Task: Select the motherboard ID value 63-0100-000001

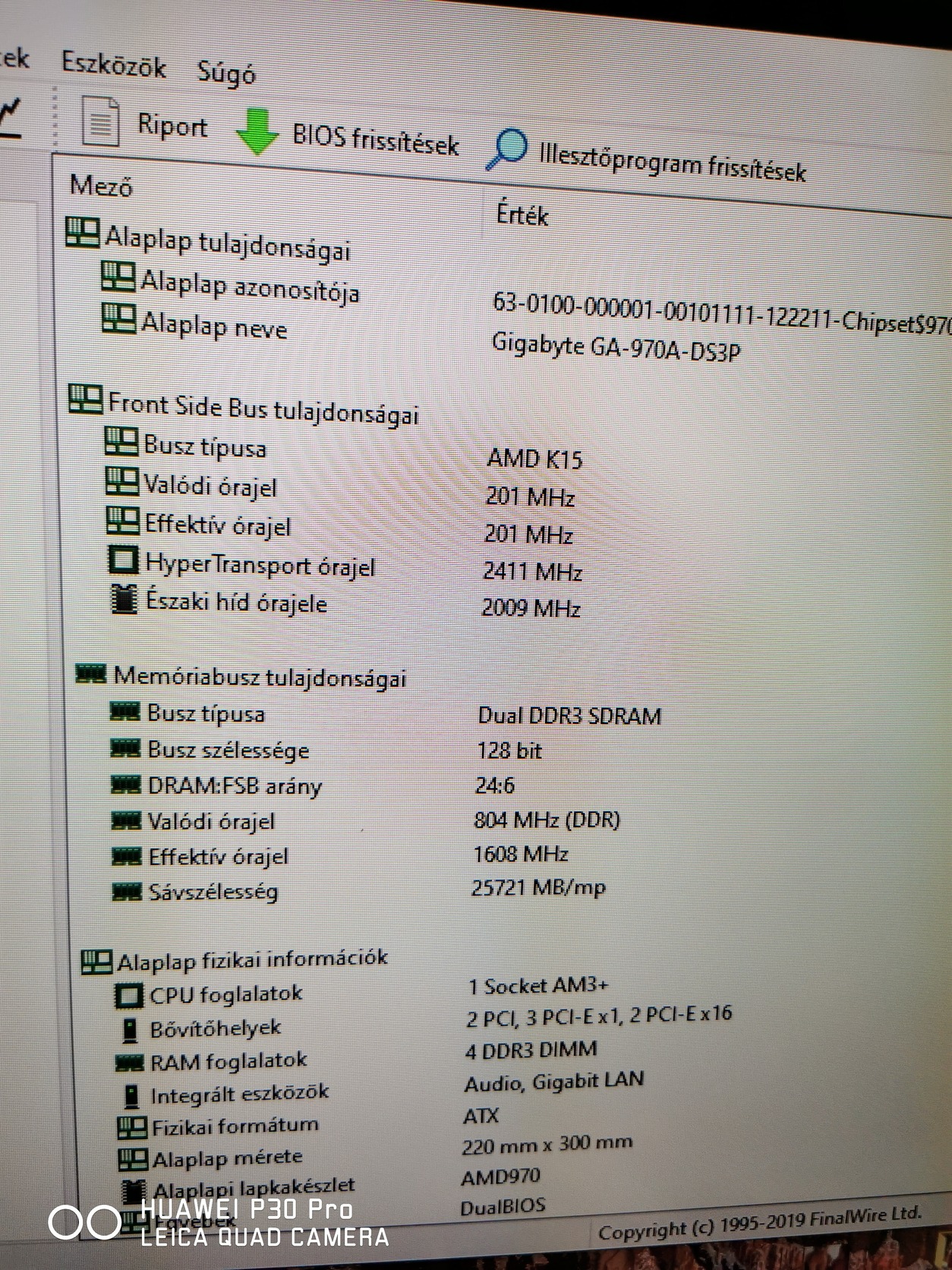Action: pyautogui.click(x=721, y=312)
